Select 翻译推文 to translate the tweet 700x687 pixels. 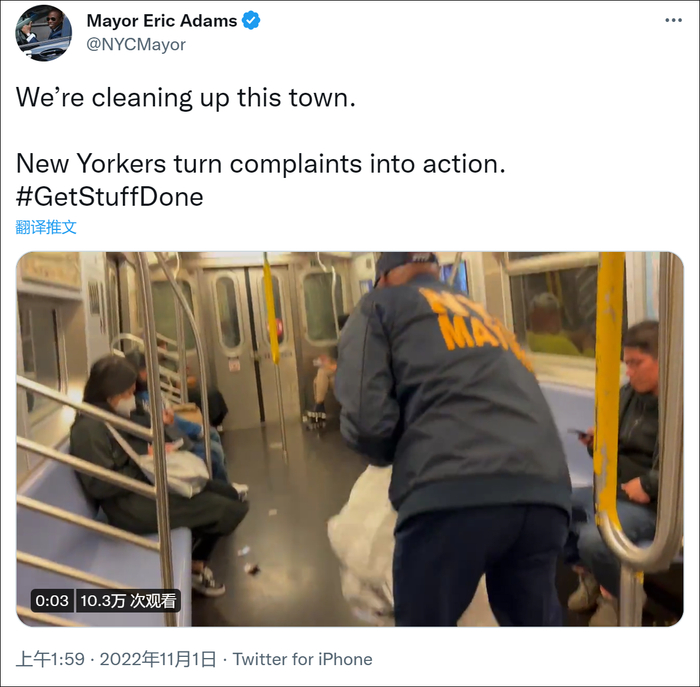(46, 227)
